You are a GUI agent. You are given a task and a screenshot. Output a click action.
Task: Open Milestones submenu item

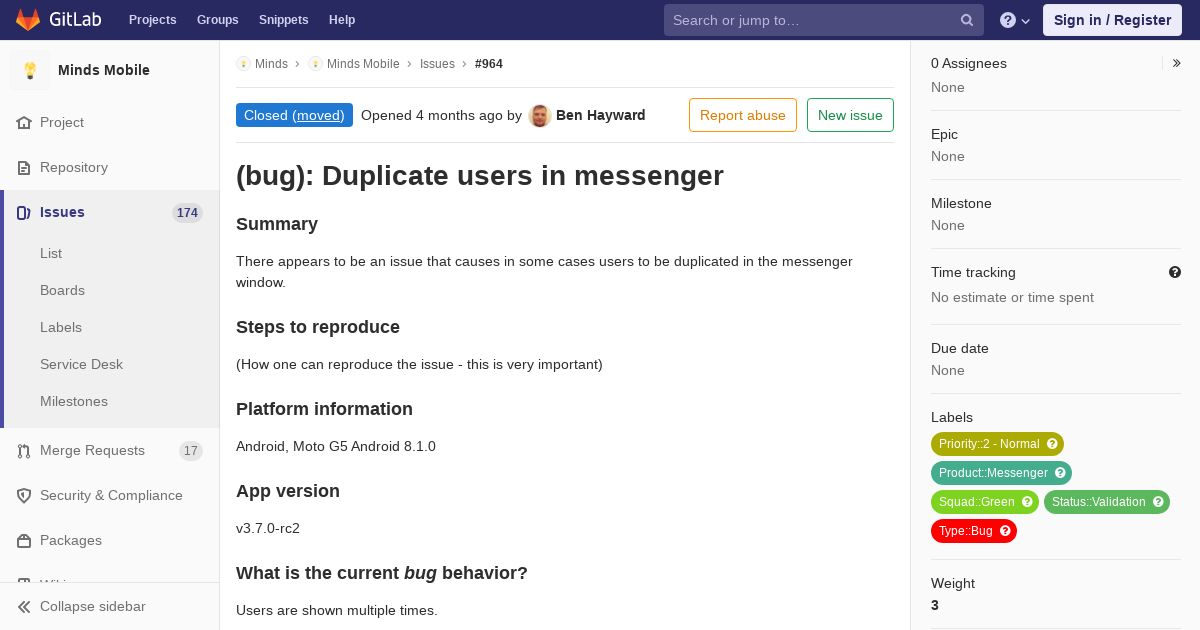74,401
